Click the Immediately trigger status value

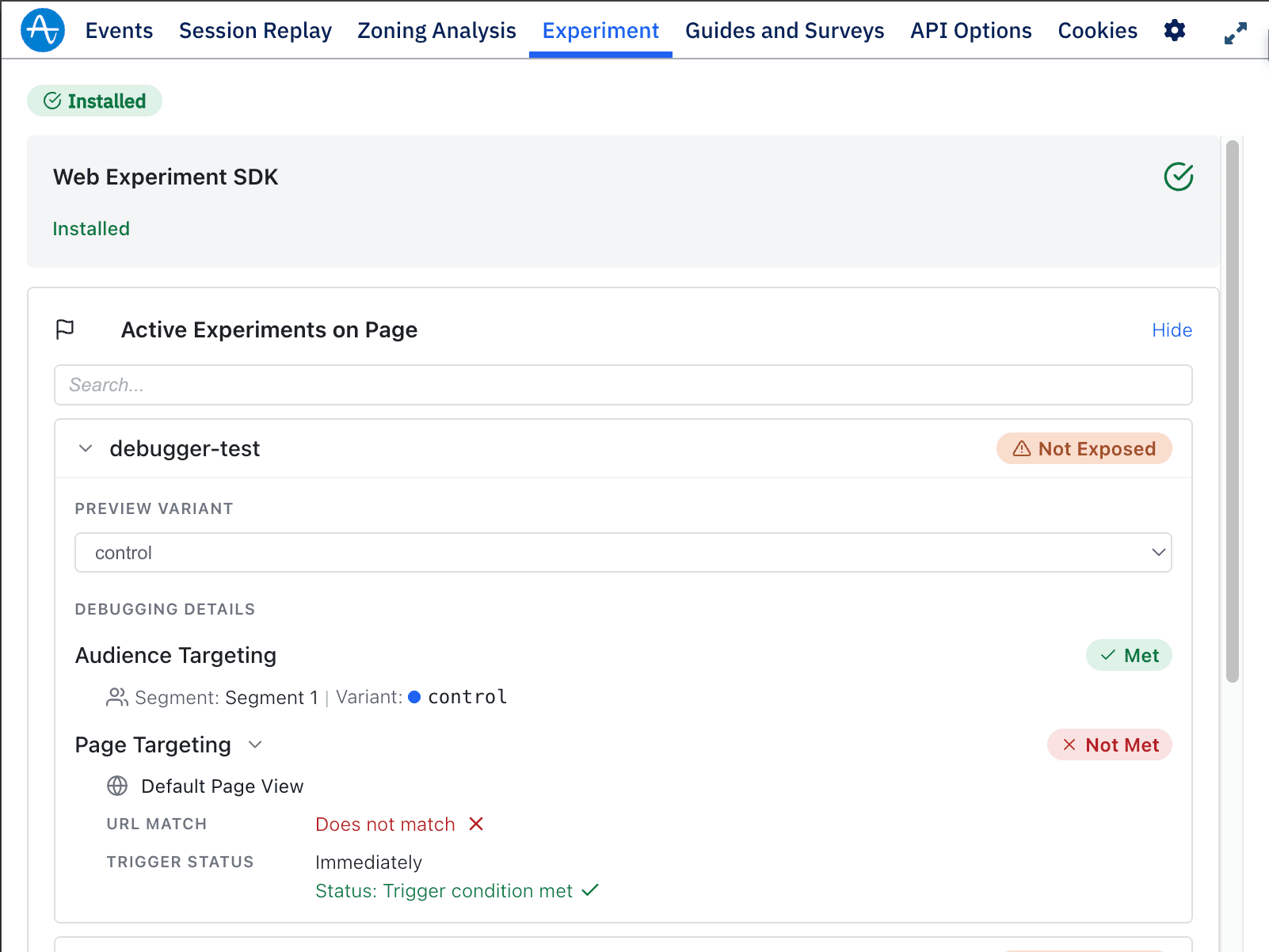(368, 862)
